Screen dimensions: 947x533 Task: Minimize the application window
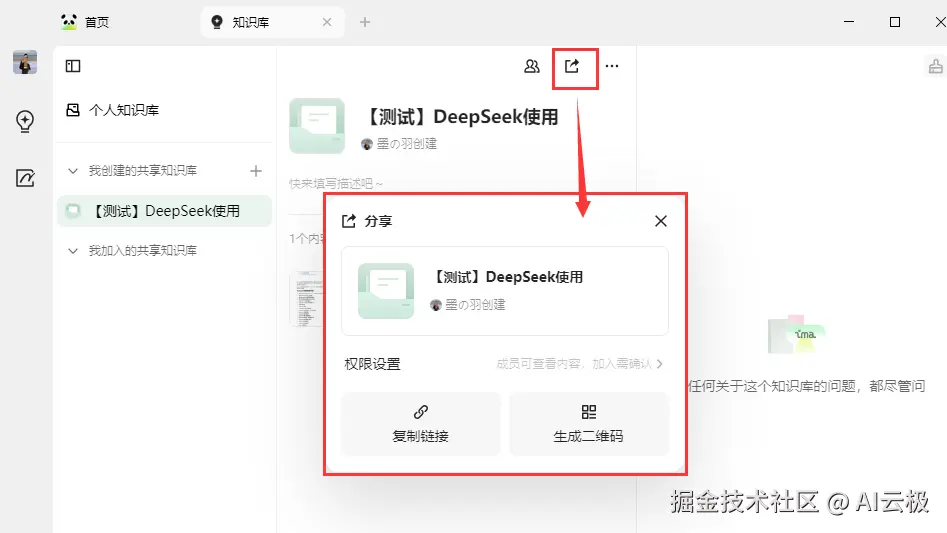pyautogui.click(x=849, y=22)
